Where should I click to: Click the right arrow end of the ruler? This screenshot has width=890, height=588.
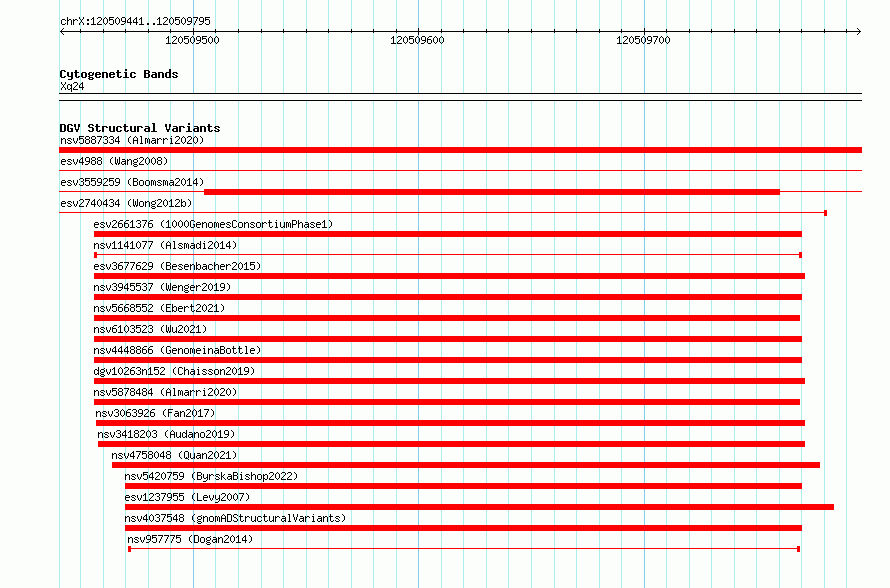[x=859, y=32]
